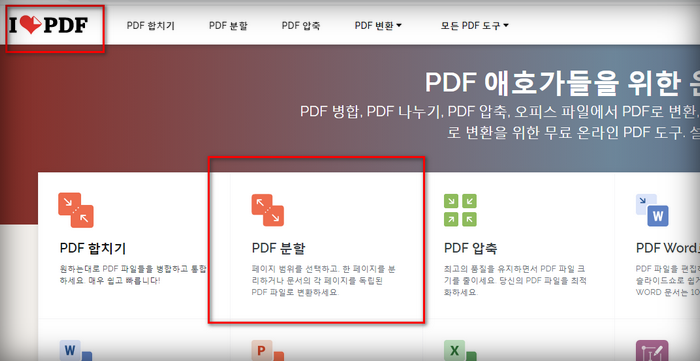The width and height of the screenshot is (700, 361).
Task: Click the PDF 분할 description text
Action: [324, 281]
